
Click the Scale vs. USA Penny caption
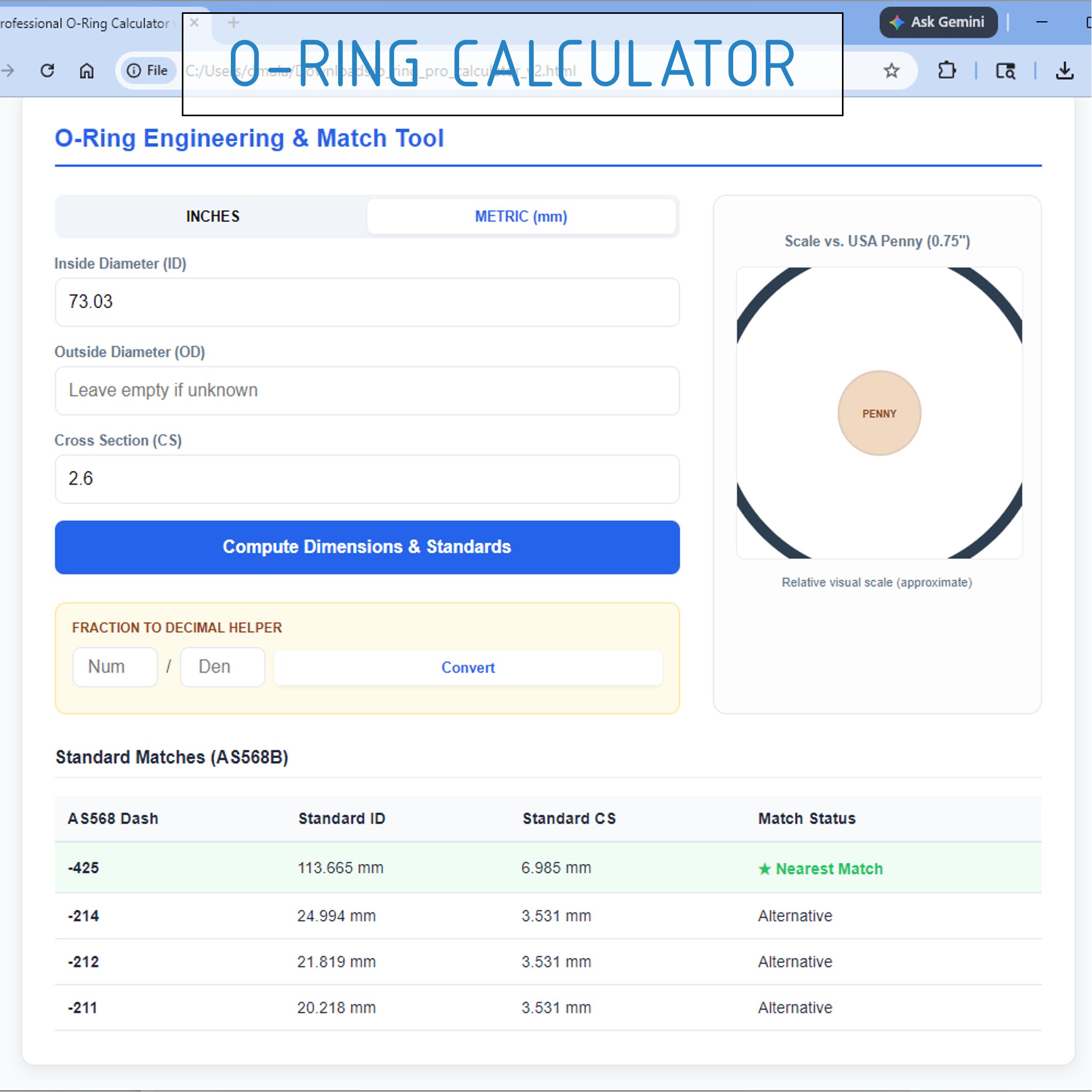click(x=877, y=242)
